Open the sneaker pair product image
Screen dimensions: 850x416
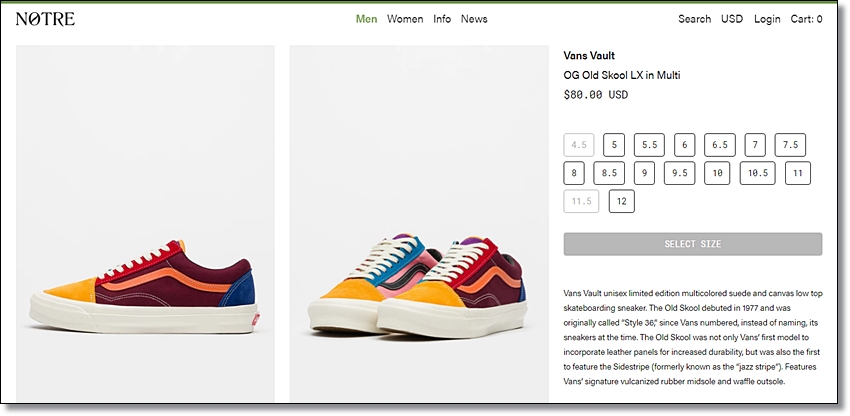[419, 223]
